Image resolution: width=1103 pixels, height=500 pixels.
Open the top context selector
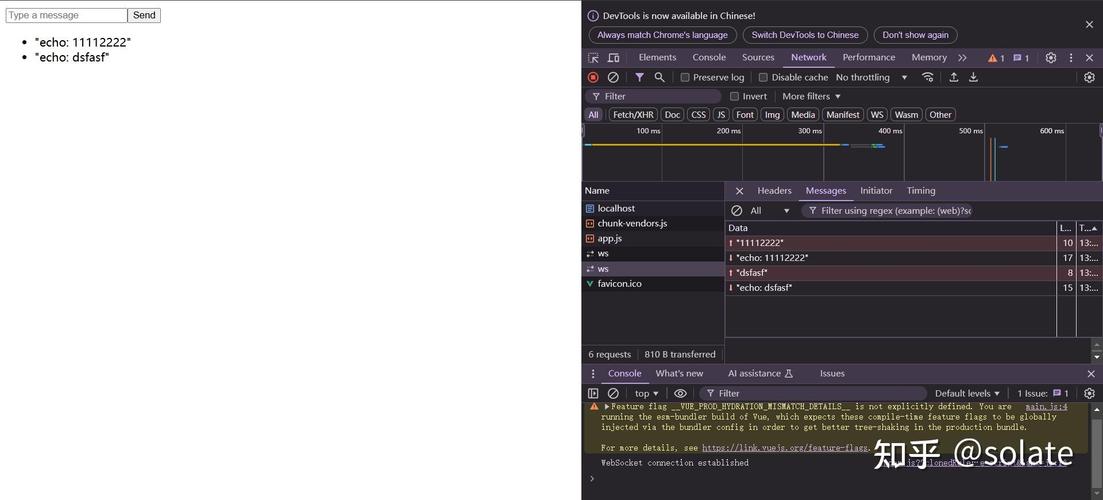(x=646, y=393)
